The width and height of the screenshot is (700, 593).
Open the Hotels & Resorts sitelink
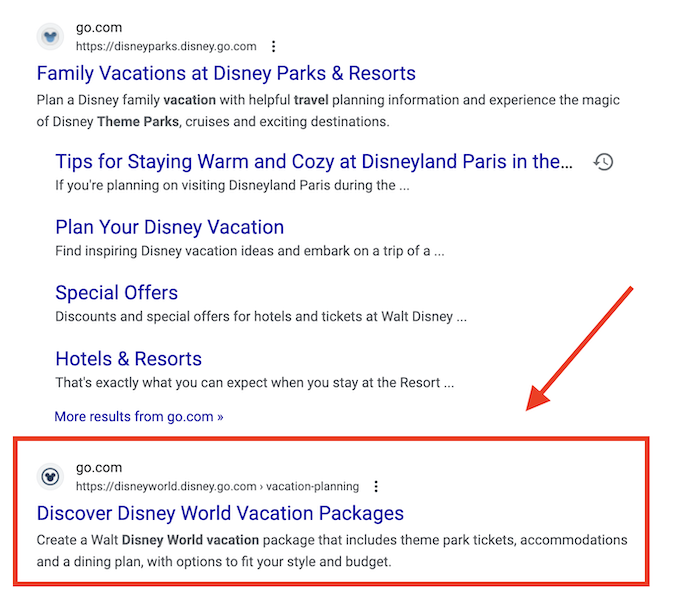129,359
